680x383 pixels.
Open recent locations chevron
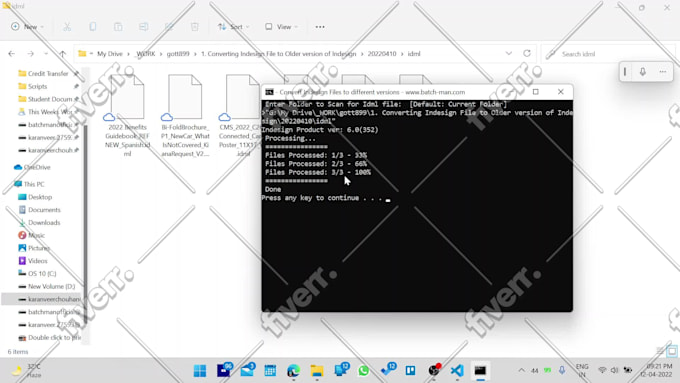pos(46,54)
